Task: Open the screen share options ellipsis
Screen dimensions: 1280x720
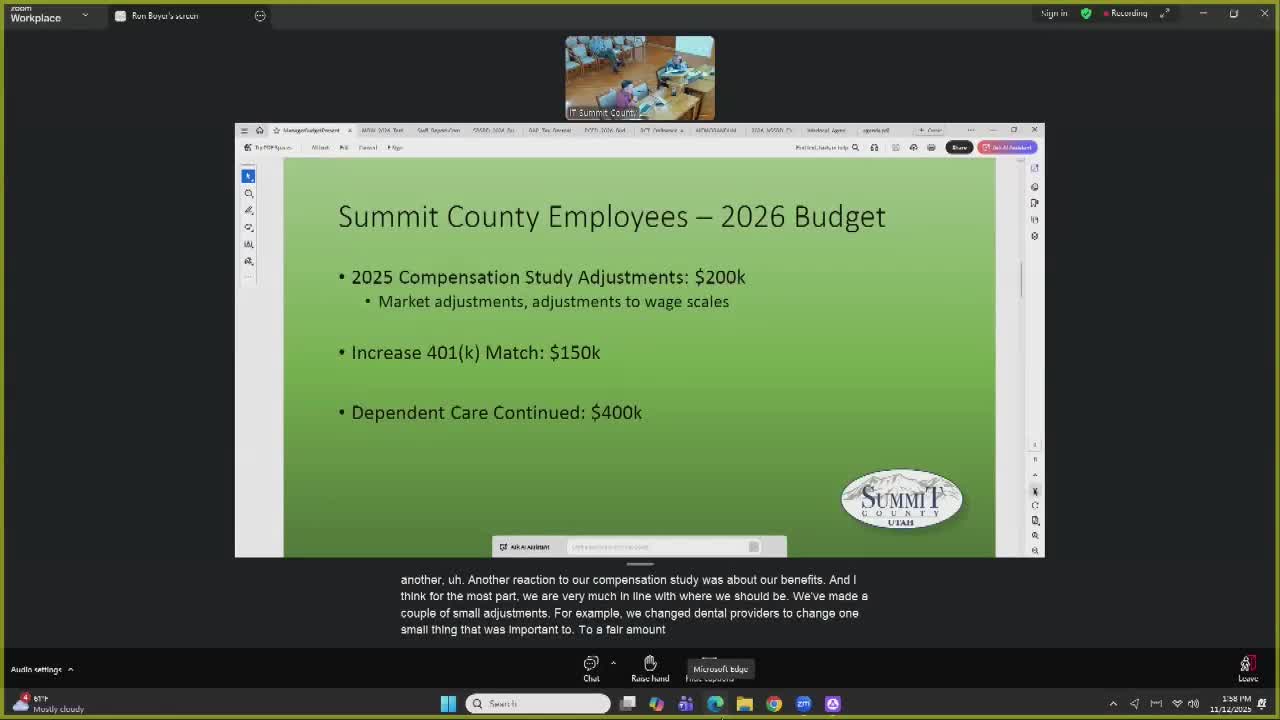Action: coord(260,15)
